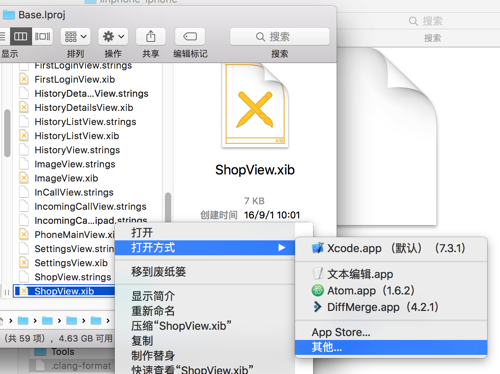500x374 pixels.
Task: Choose App Store... in submenu
Action: tap(391, 332)
